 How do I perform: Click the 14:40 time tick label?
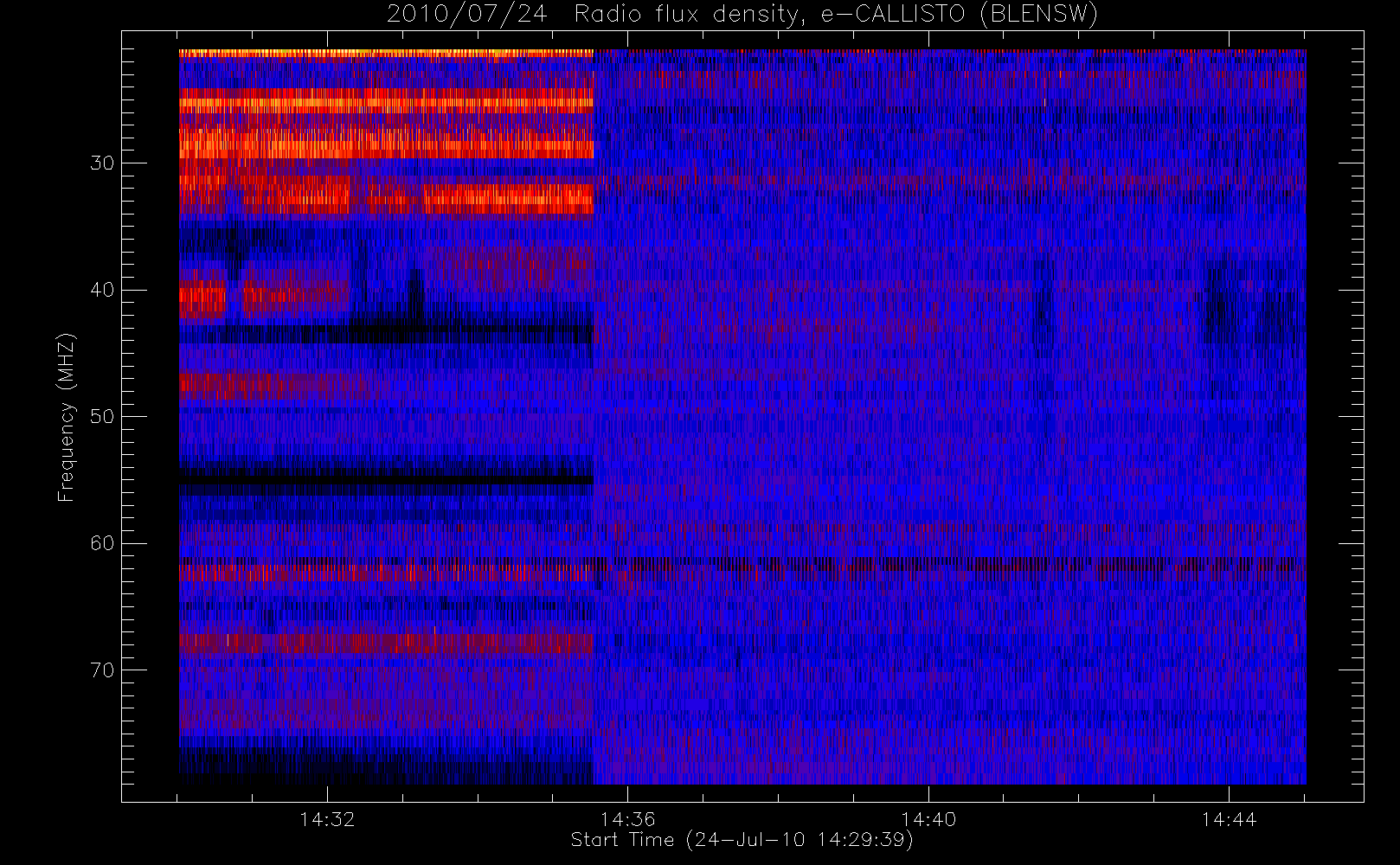pos(928,819)
